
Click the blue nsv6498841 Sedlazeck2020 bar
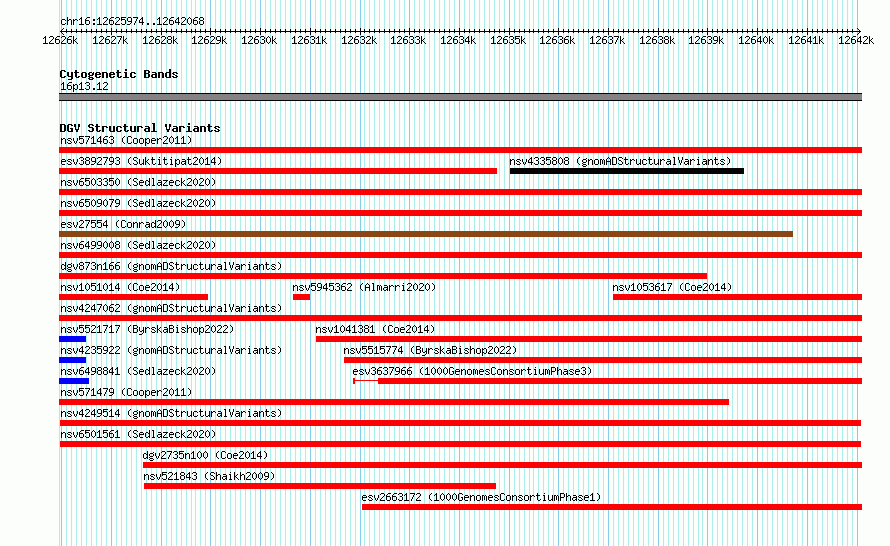click(x=74, y=381)
